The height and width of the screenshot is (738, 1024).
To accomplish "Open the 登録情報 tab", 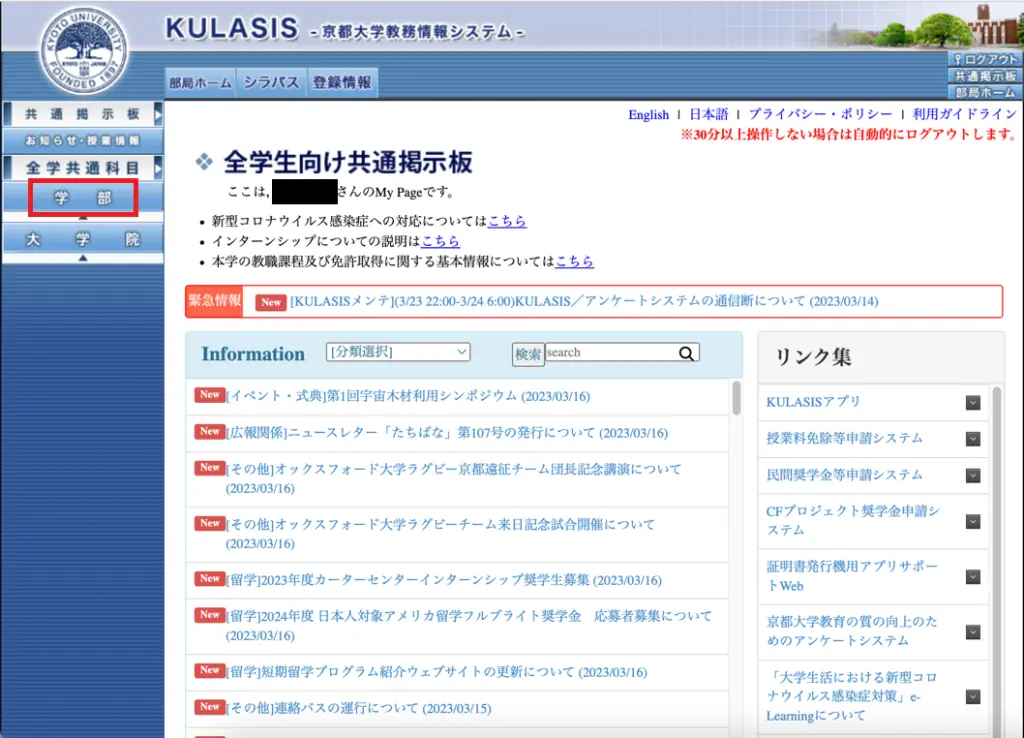I will coord(342,82).
